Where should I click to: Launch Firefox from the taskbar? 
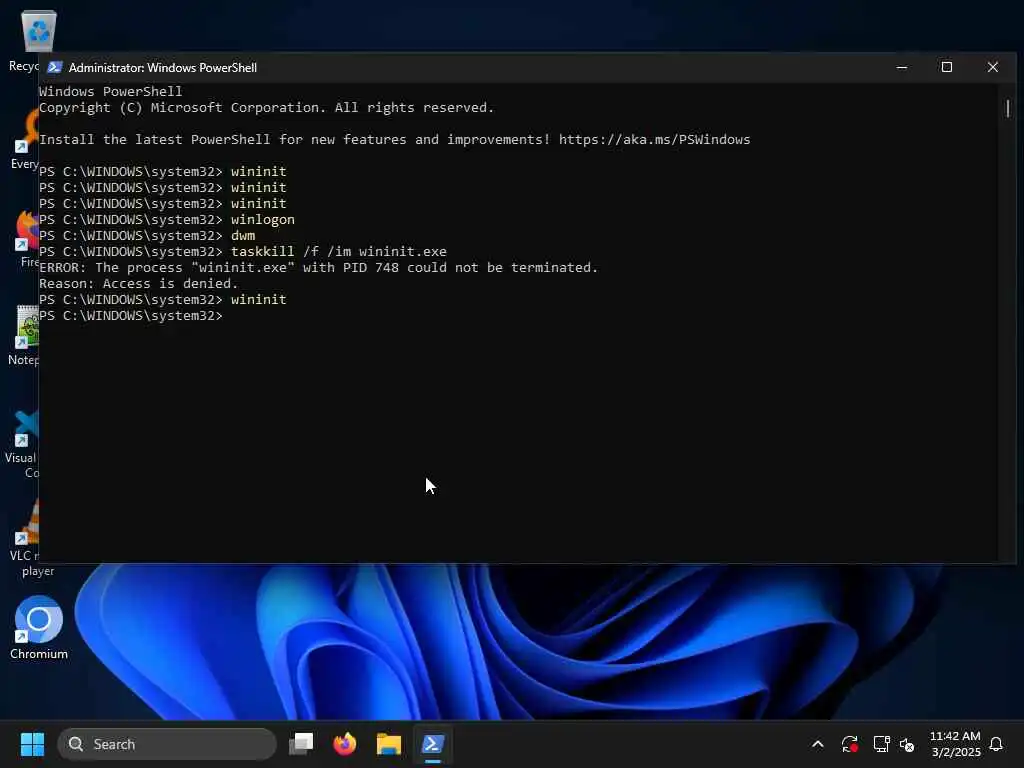(345, 744)
